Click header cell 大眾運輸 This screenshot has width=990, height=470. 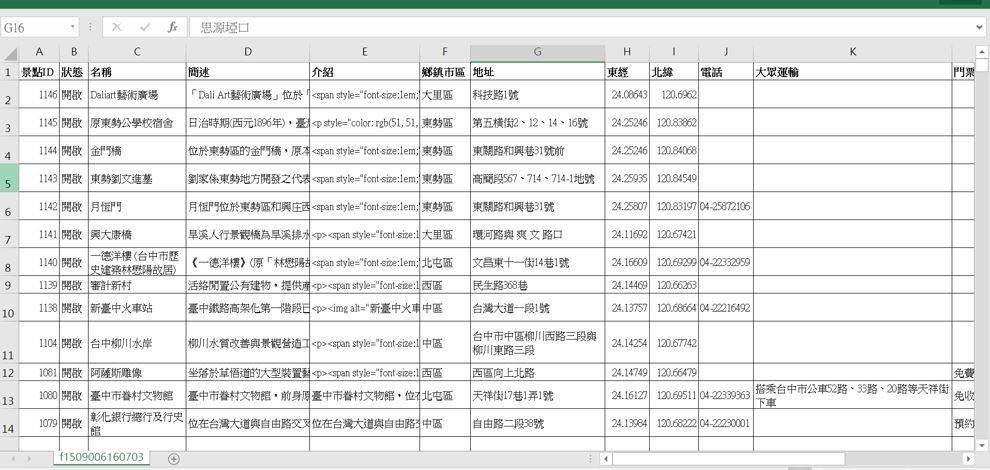click(852, 72)
